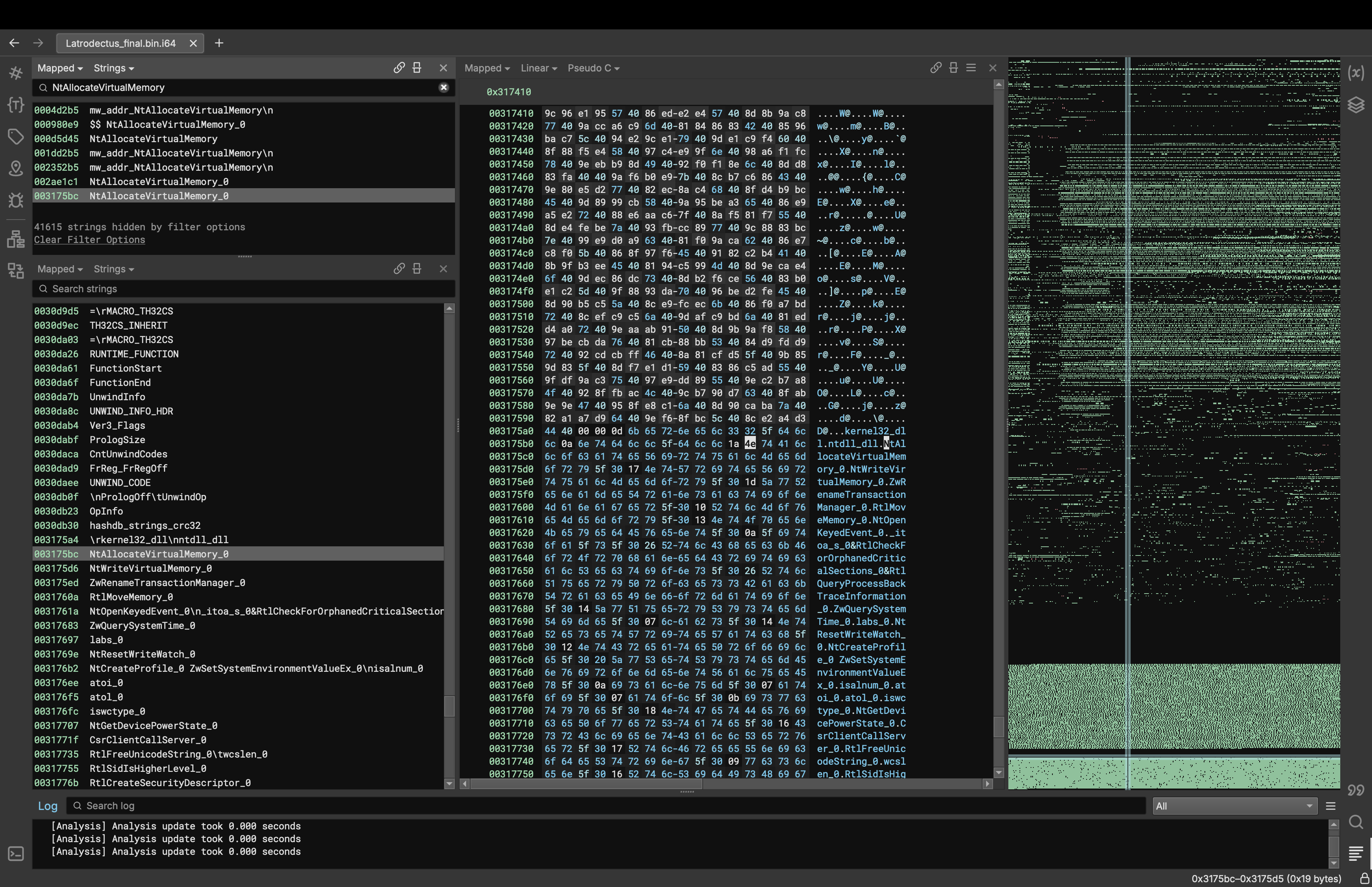Split the lower strings panel
This screenshot has height=887, width=1372.
(417, 269)
